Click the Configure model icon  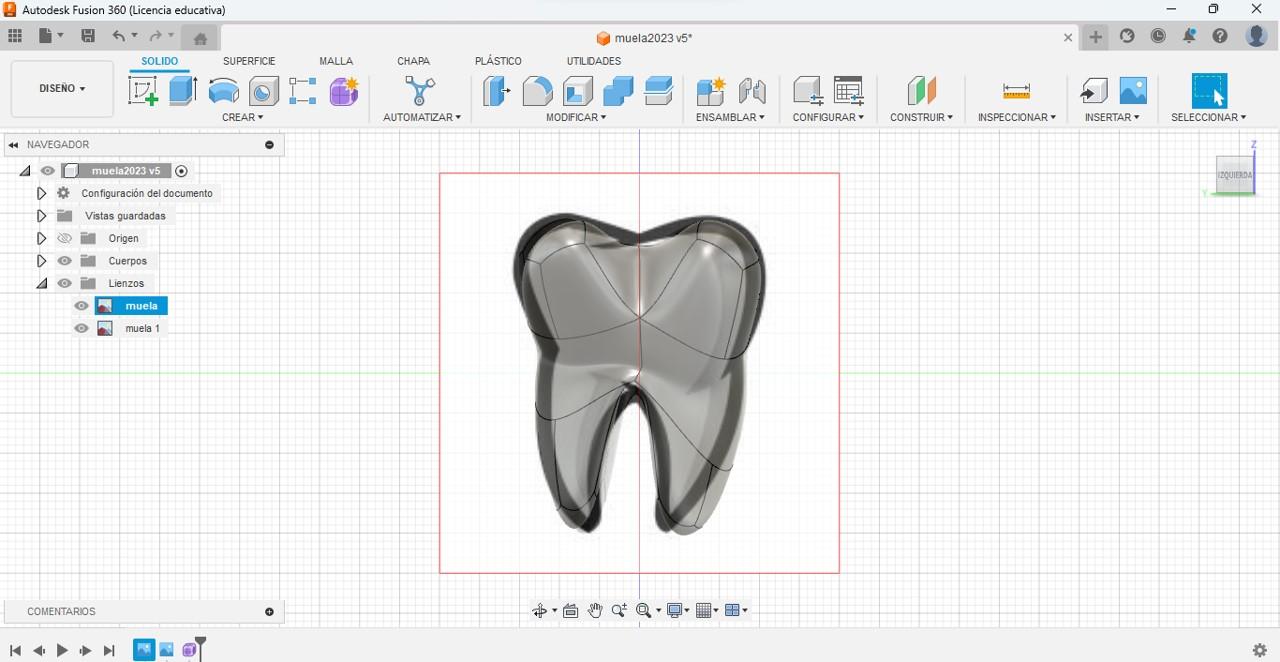[807, 91]
